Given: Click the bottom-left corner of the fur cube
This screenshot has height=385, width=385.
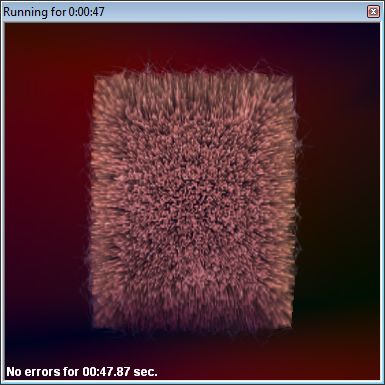Looking at the screenshot, I should 96,325.
